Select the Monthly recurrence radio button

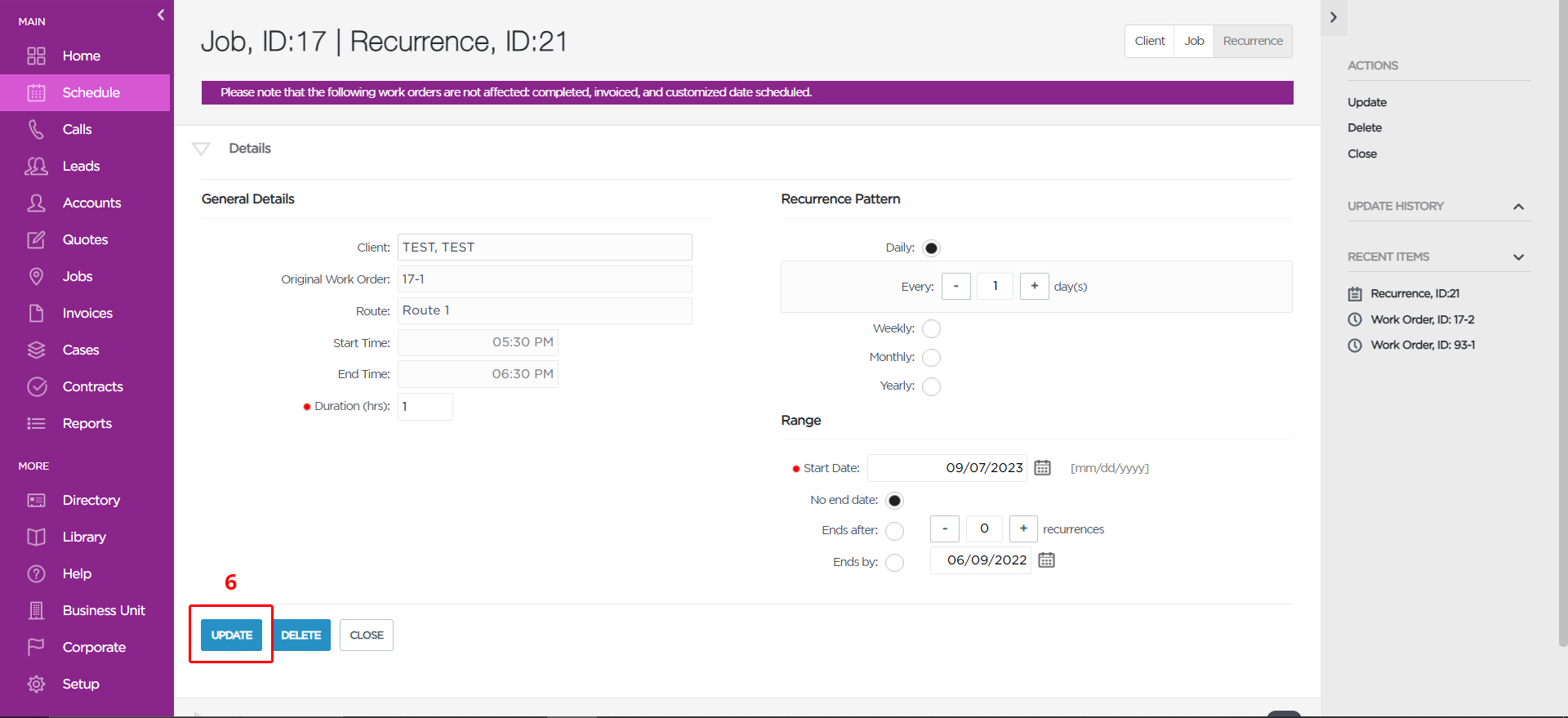(x=931, y=358)
